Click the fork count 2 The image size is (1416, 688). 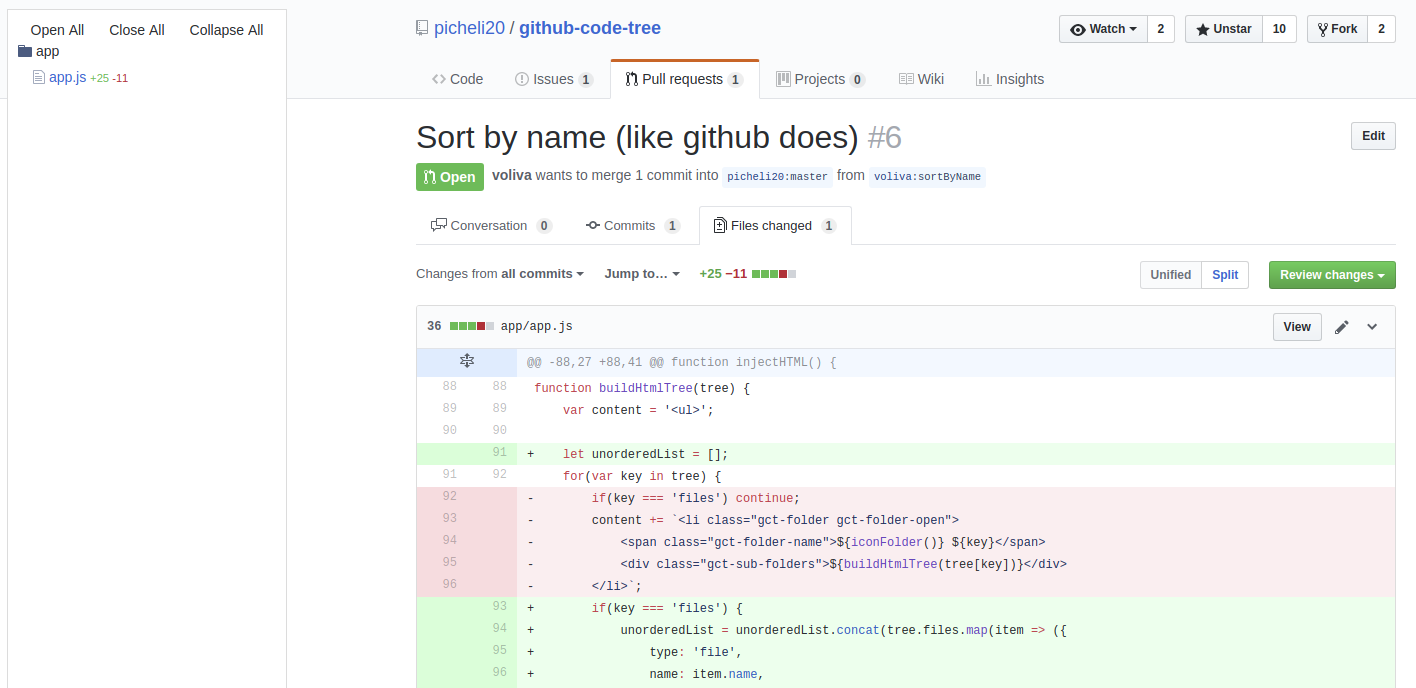(1381, 29)
